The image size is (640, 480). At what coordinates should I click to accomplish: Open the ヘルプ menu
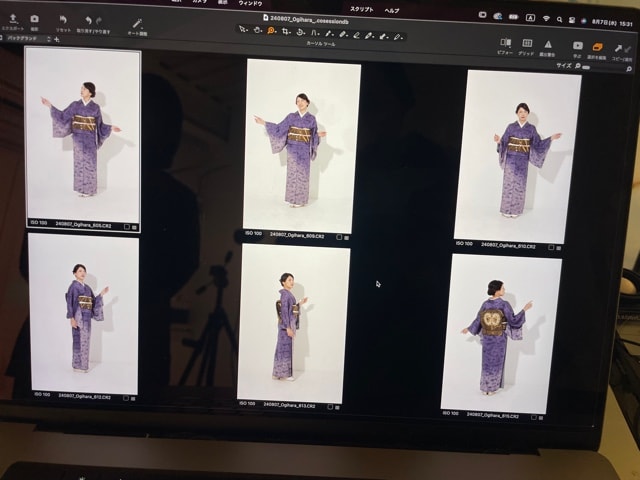[x=392, y=11]
